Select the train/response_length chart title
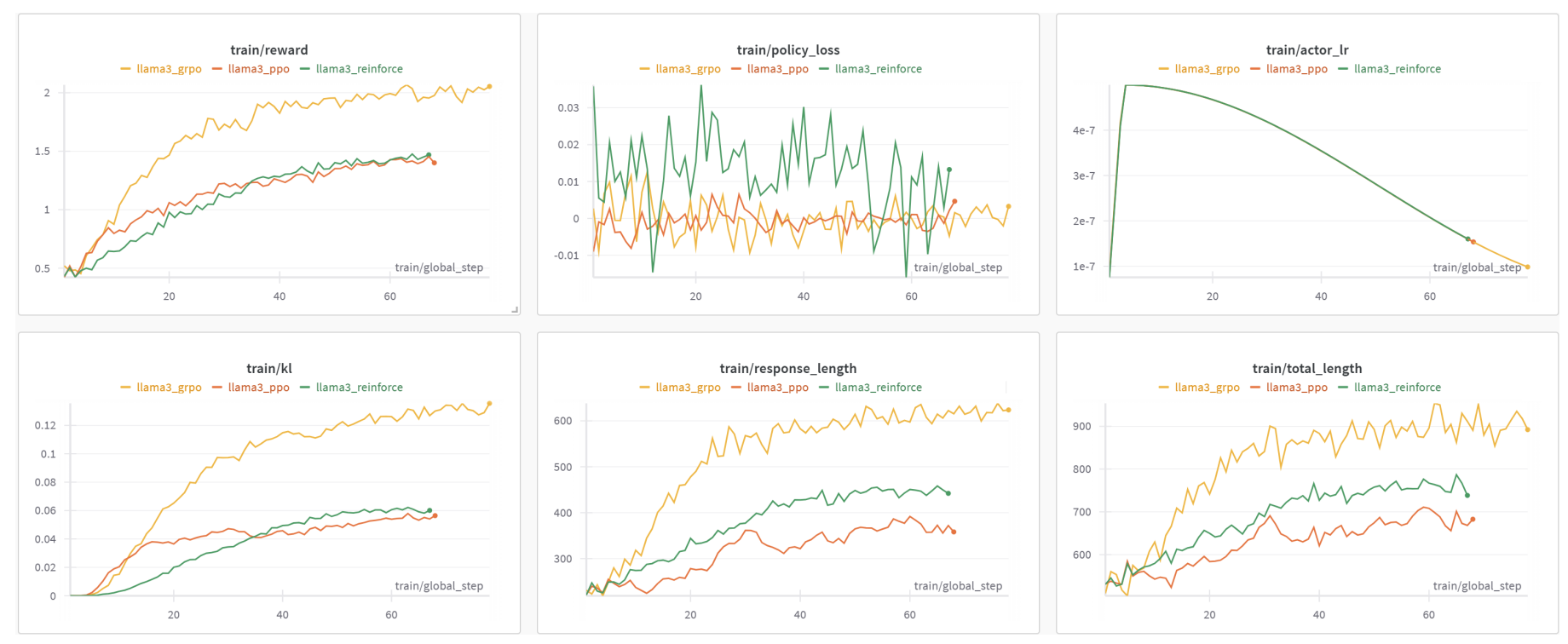 pos(788,369)
